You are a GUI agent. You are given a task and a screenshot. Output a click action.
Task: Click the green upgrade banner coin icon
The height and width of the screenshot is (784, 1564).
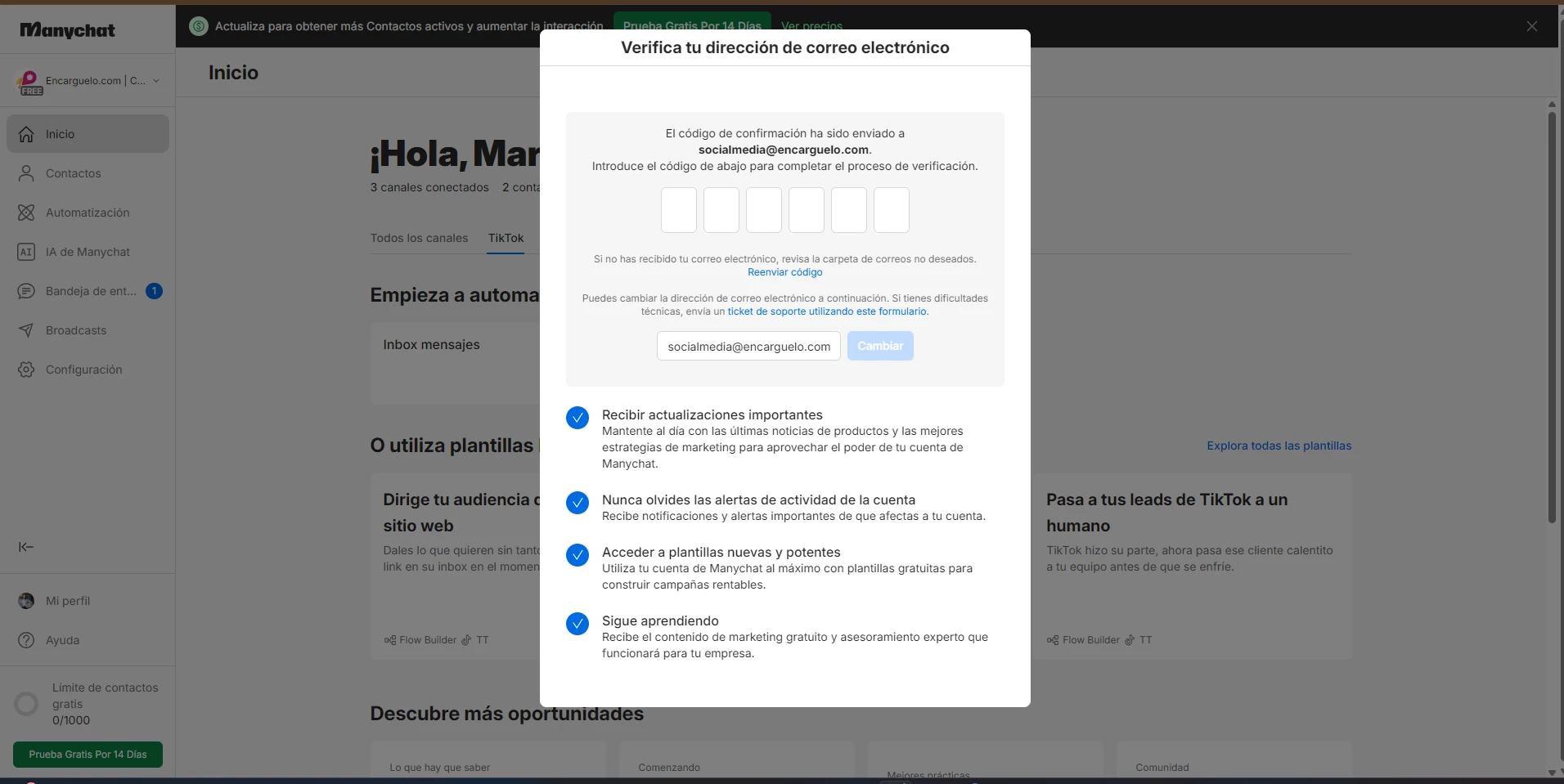(x=199, y=26)
